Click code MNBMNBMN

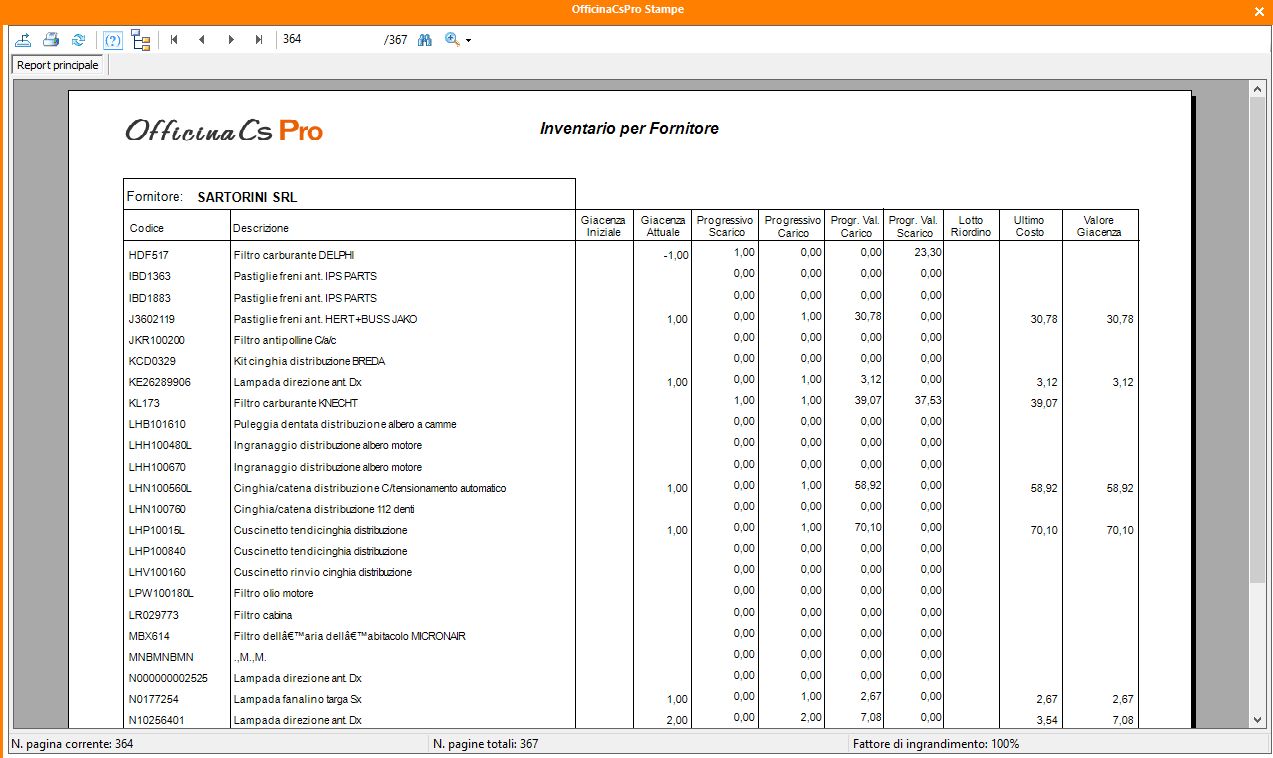[x=161, y=657]
